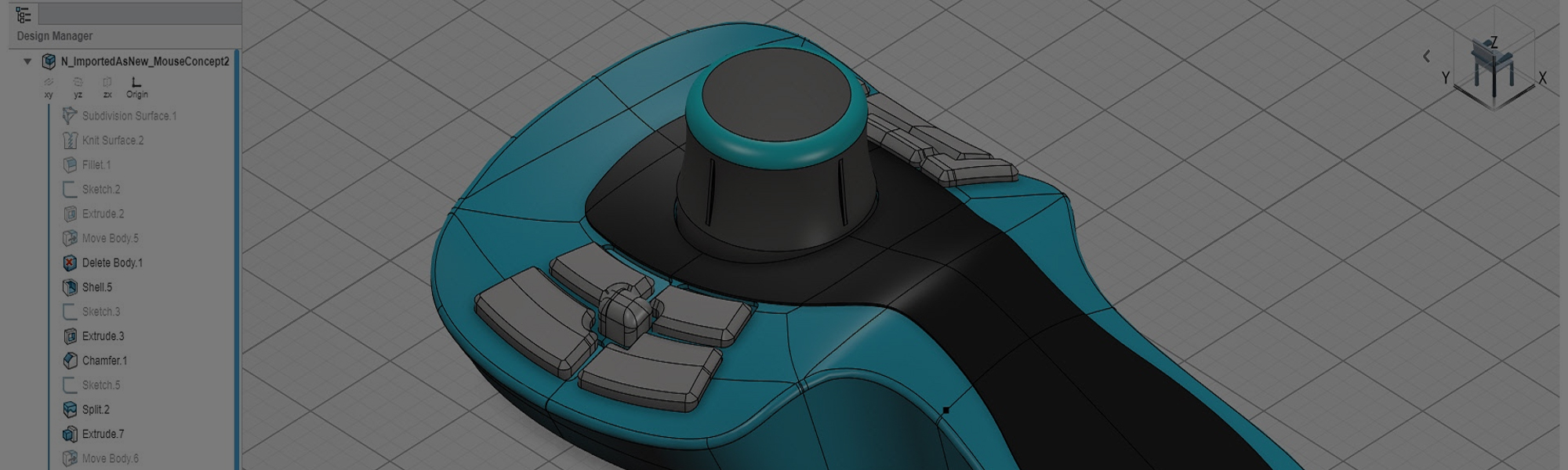Click the Extrude.7 feature icon

[70, 434]
